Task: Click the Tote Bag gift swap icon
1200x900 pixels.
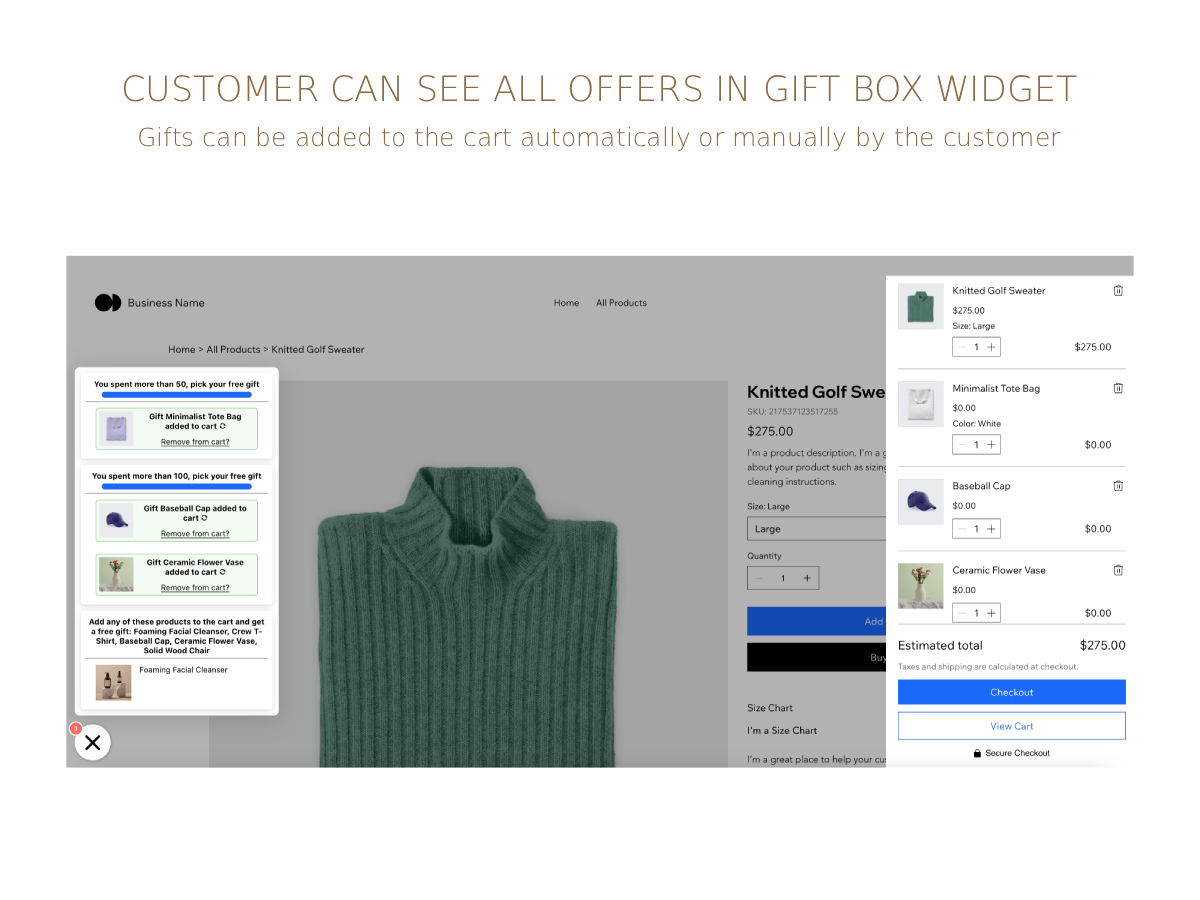Action: click(223, 426)
